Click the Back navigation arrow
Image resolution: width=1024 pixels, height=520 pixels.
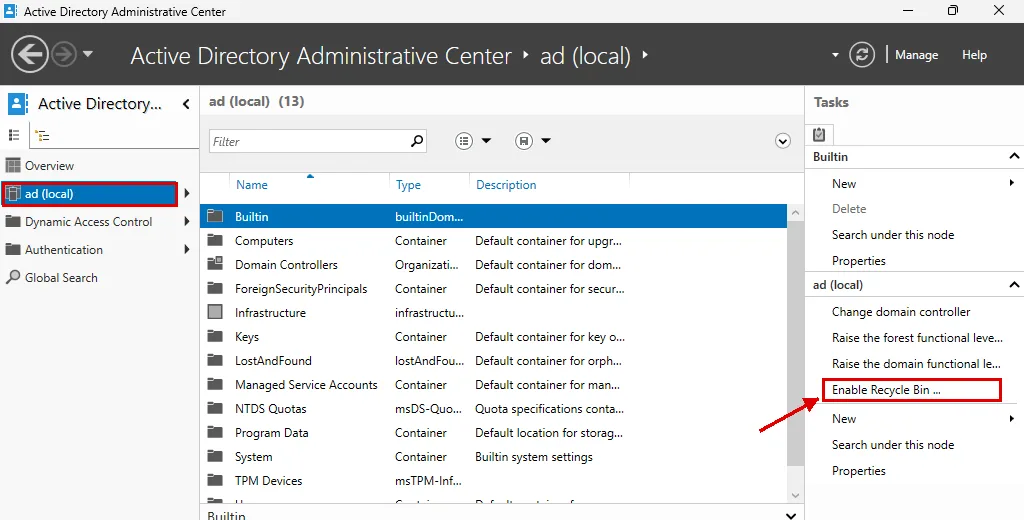pos(30,54)
